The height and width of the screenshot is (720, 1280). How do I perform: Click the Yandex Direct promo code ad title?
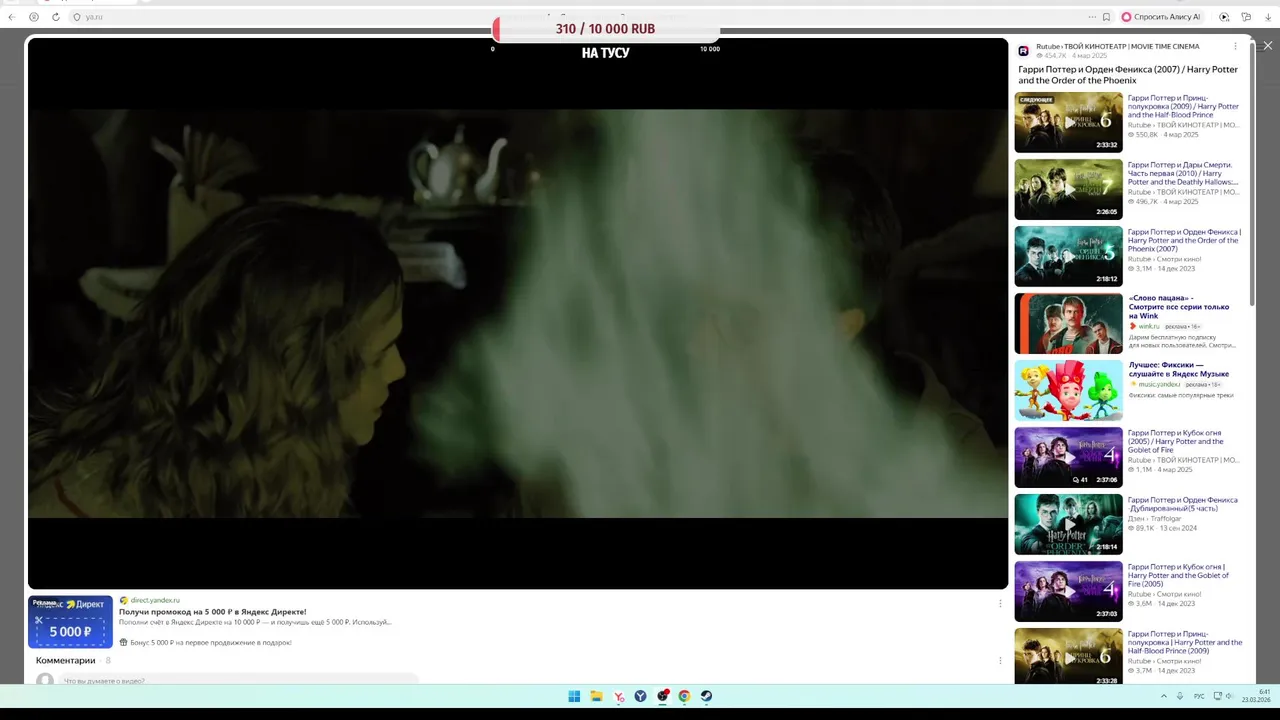click(x=213, y=611)
